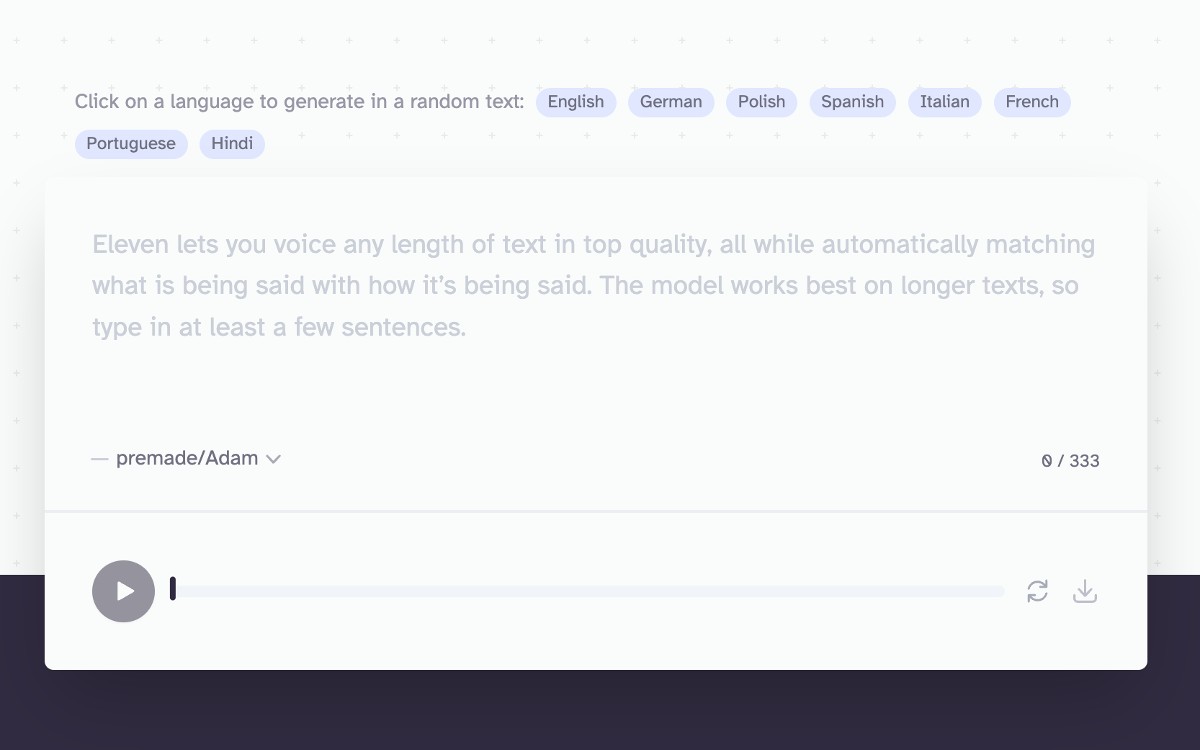The height and width of the screenshot is (750, 1200).
Task: Click the regenerate audio icon
Action: pos(1037,591)
